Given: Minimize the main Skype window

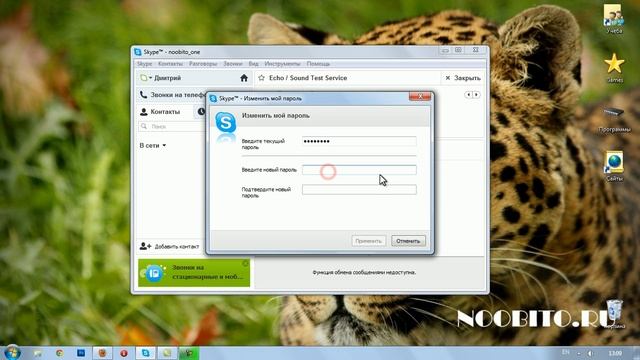Looking at the screenshot, I should (x=445, y=50).
